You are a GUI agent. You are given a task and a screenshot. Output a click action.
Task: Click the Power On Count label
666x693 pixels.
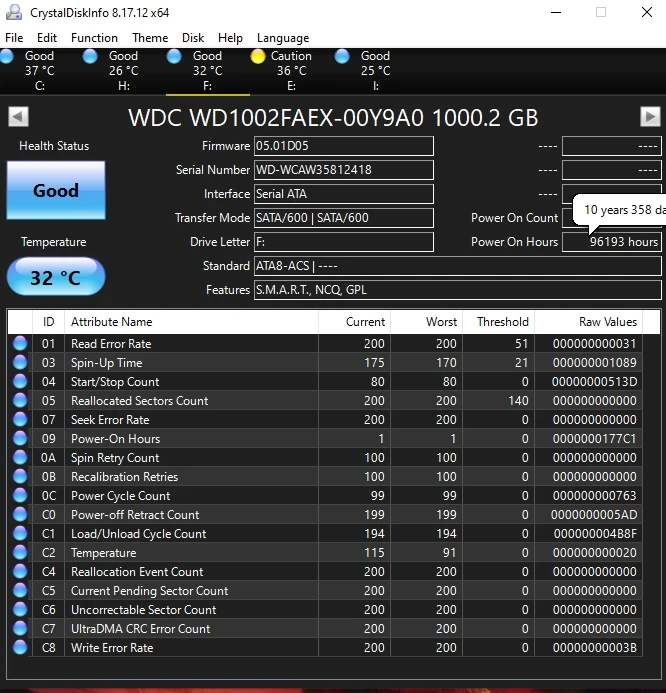[514, 218]
